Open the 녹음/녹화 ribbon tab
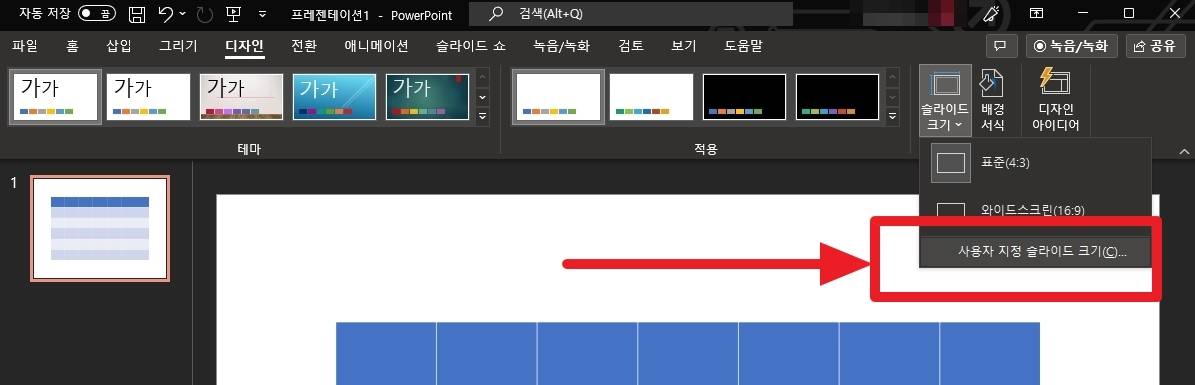The width and height of the screenshot is (1195, 385). coord(562,46)
